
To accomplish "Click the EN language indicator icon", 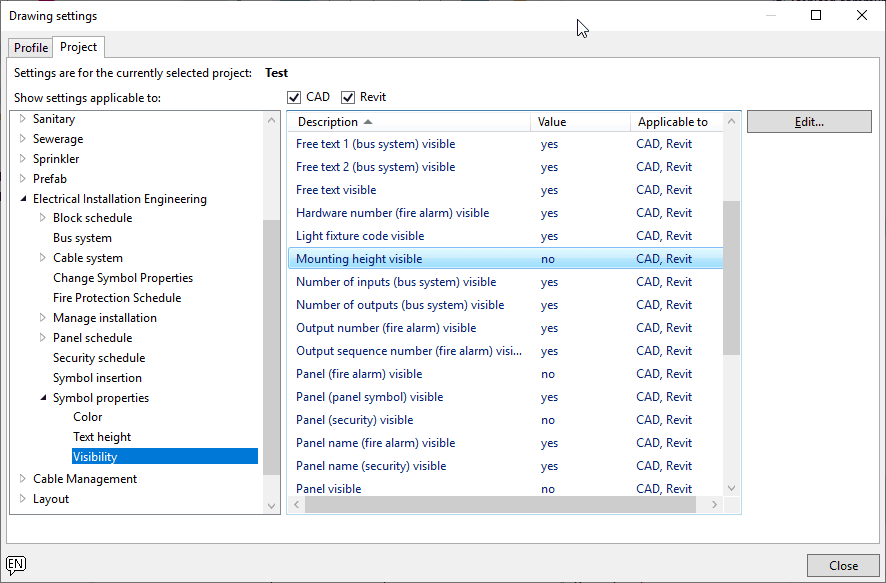I will tap(16, 564).
